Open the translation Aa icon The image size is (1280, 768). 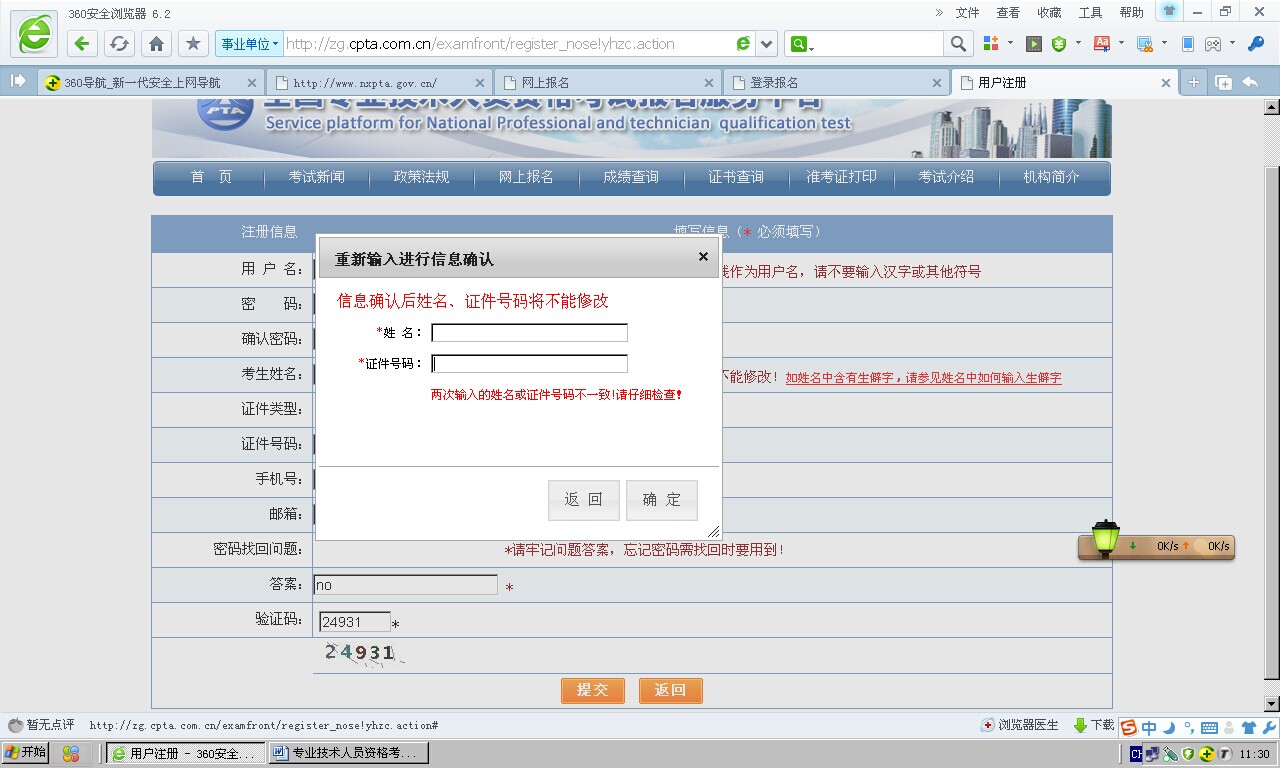[x=1102, y=44]
